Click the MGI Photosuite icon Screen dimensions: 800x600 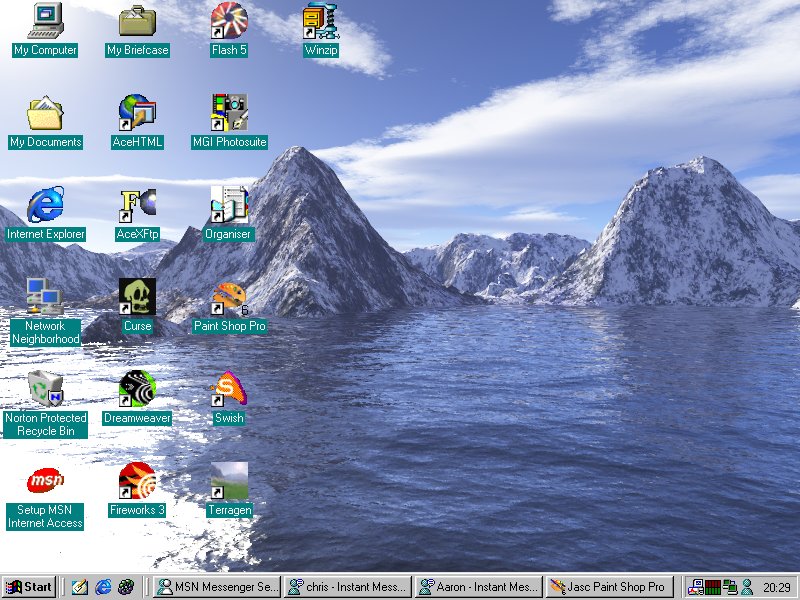click(229, 113)
